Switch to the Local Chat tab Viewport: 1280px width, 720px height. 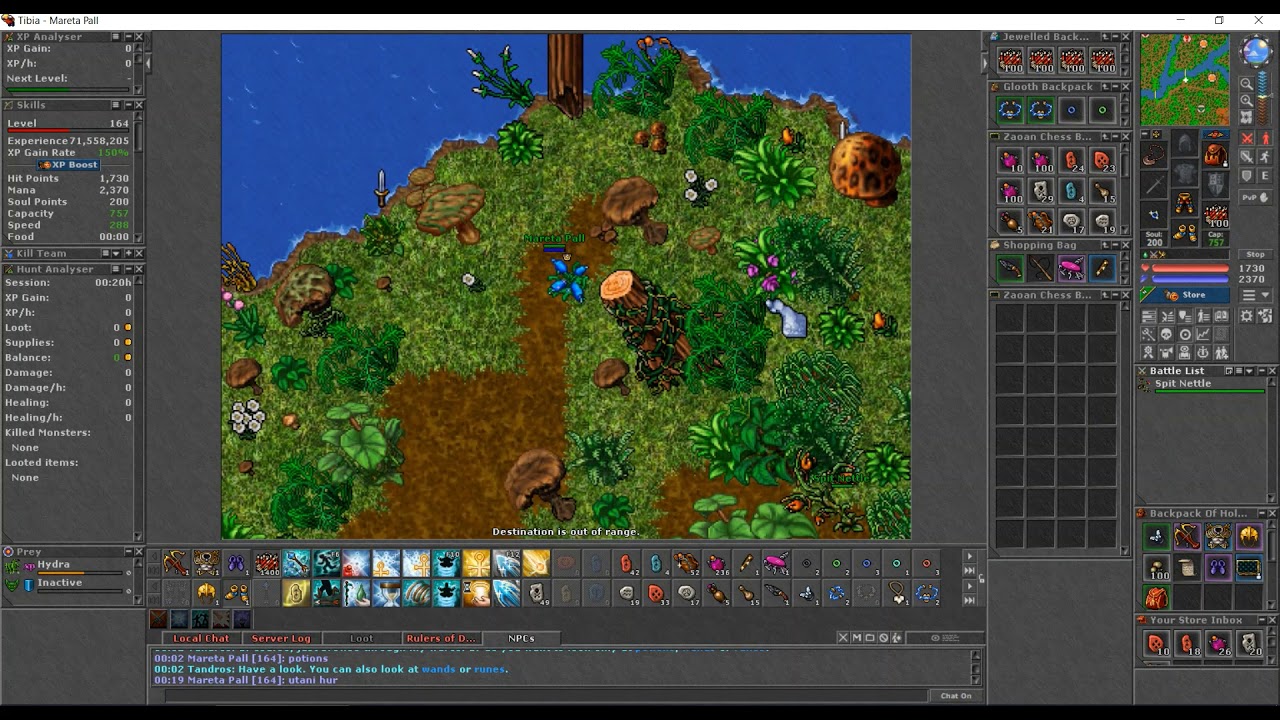(201, 638)
